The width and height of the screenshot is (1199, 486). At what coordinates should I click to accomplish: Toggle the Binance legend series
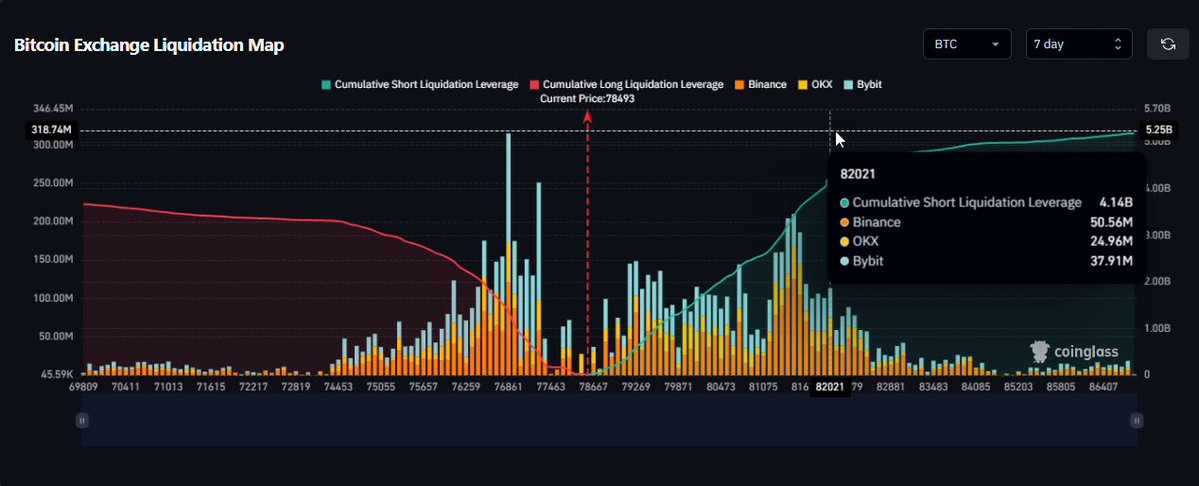pos(760,85)
